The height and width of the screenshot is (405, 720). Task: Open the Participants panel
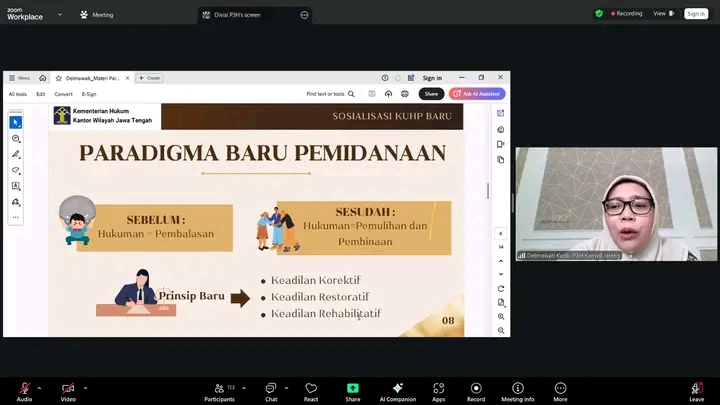point(219,389)
